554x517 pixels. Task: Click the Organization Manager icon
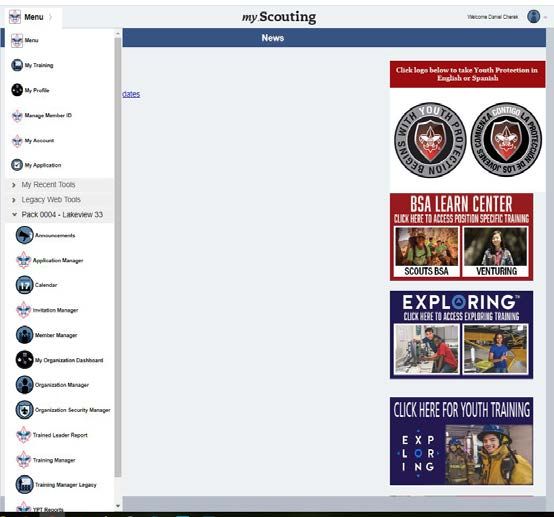point(24,384)
